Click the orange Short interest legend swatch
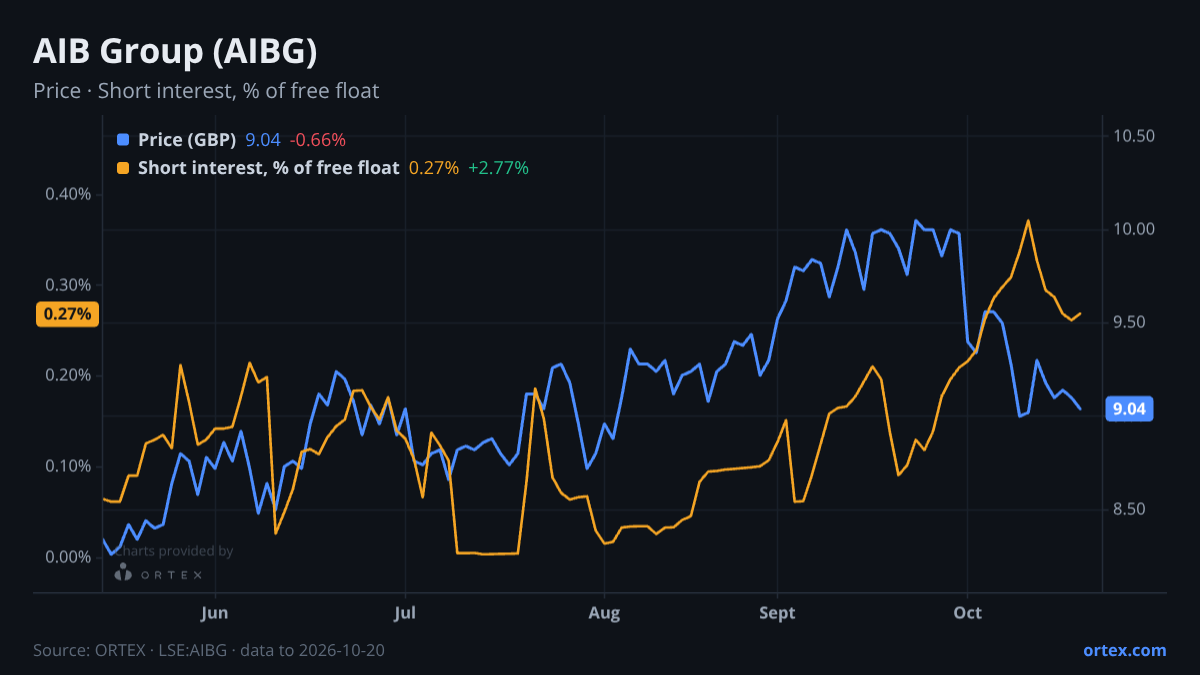This screenshot has width=1200, height=675. 123,168
